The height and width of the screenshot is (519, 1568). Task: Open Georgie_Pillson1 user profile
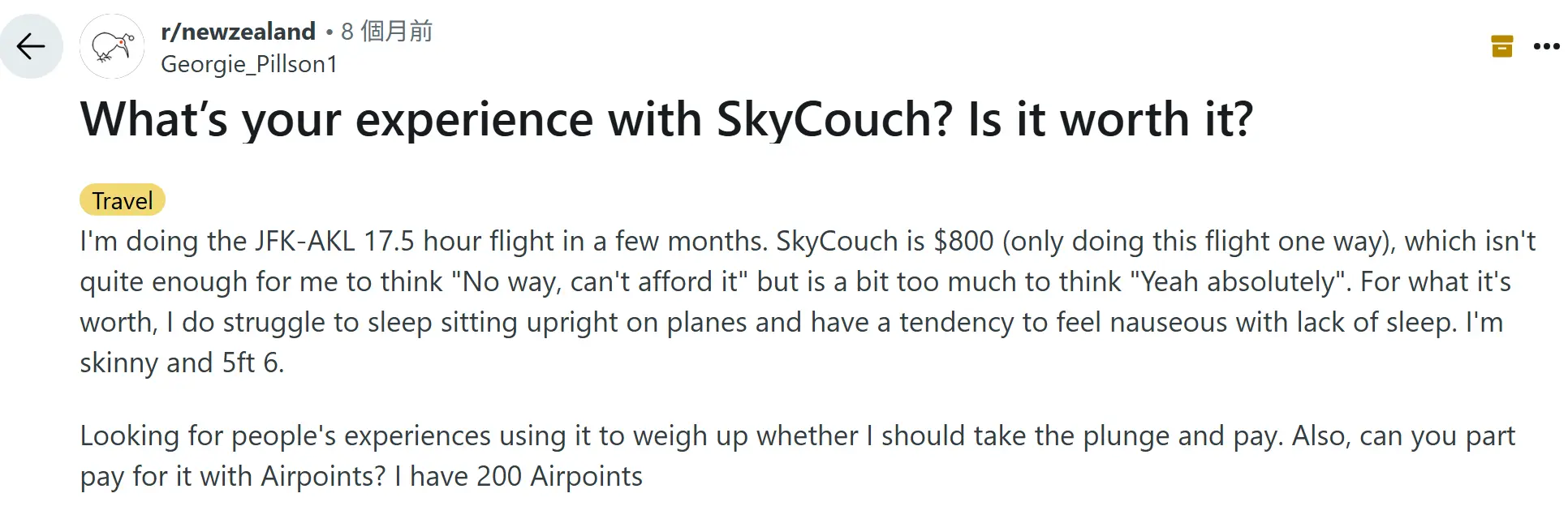249,64
